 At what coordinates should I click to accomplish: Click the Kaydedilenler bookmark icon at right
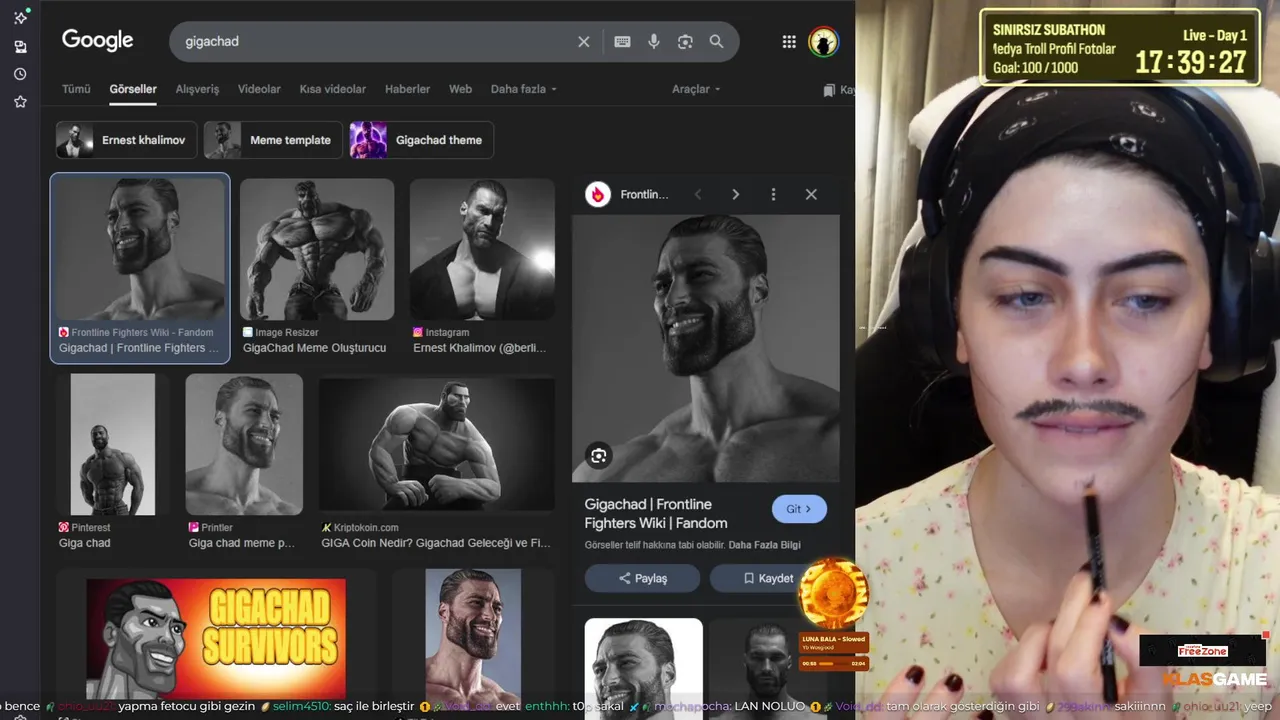tap(829, 90)
